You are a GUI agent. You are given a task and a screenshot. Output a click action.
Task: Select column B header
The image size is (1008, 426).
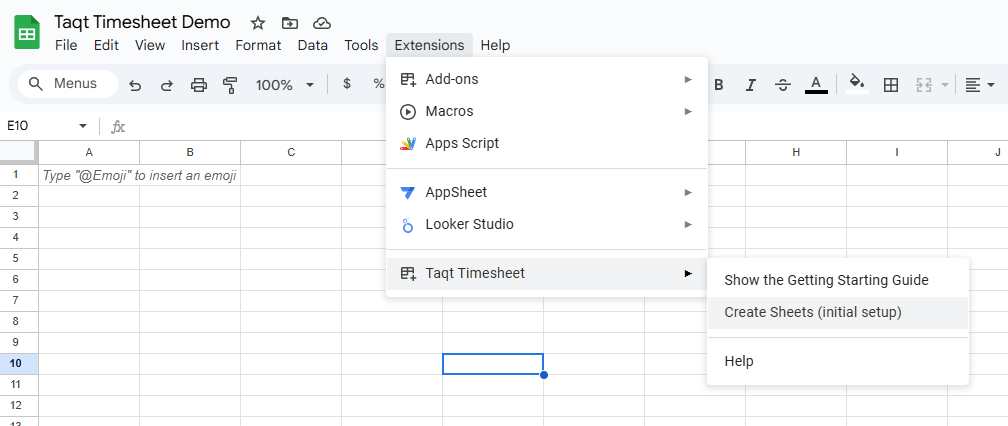click(x=190, y=152)
